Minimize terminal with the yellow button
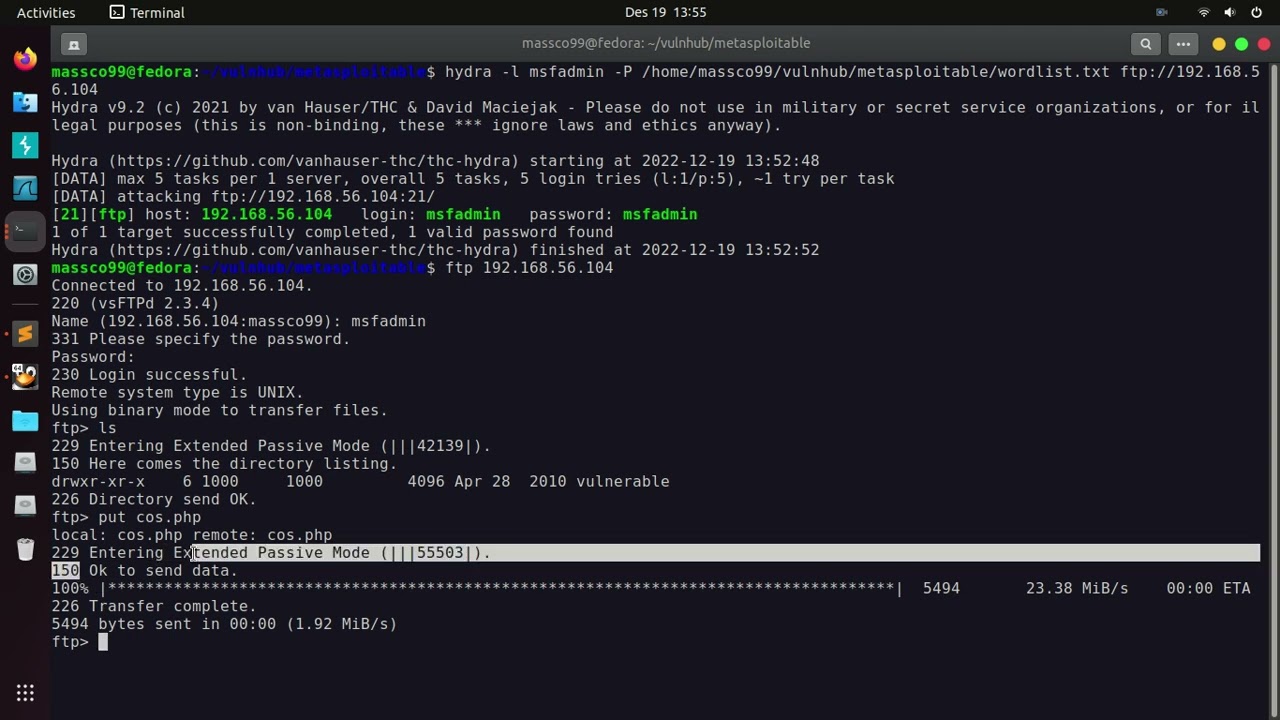The width and height of the screenshot is (1280, 720). 1219,44
